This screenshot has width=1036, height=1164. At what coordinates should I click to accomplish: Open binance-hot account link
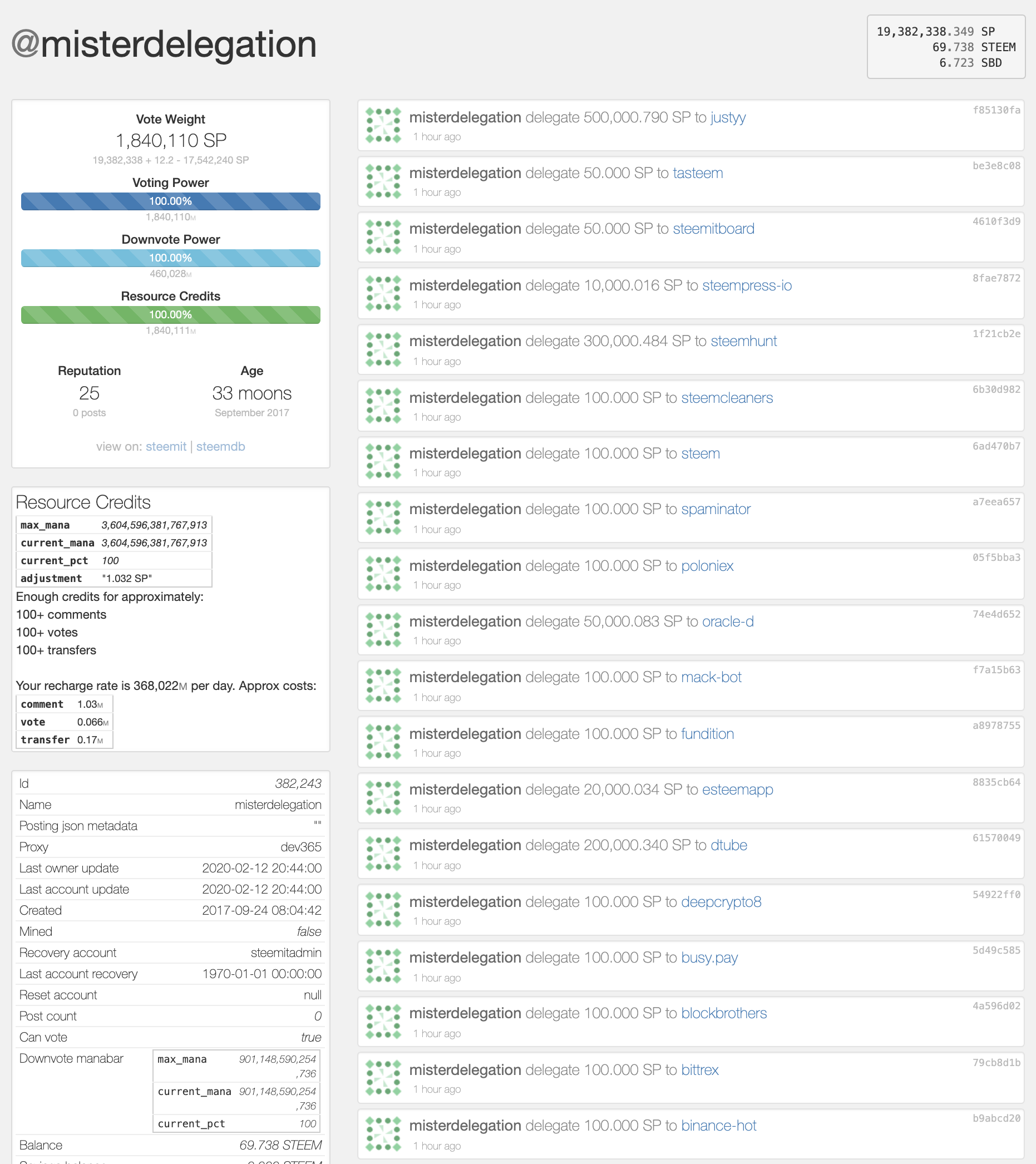[x=719, y=1125]
